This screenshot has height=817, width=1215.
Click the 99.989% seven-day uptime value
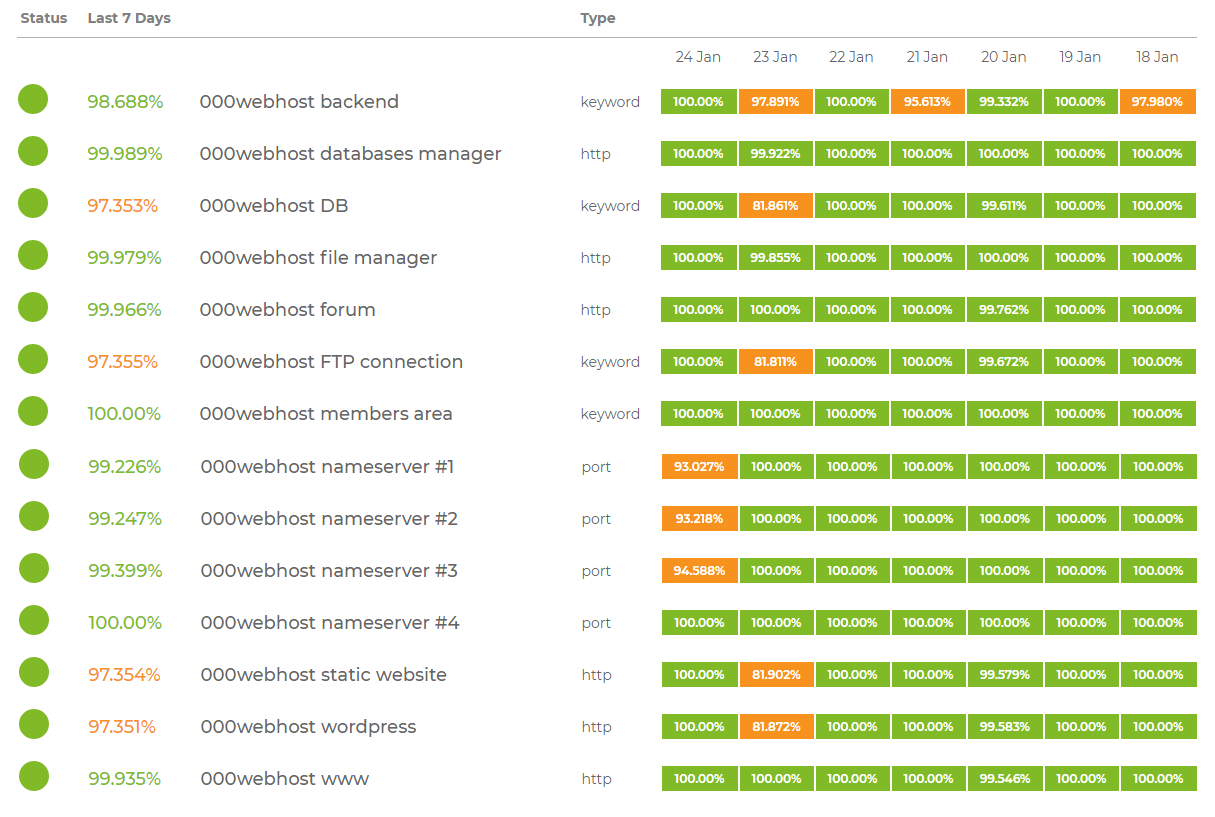[x=125, y=154]
